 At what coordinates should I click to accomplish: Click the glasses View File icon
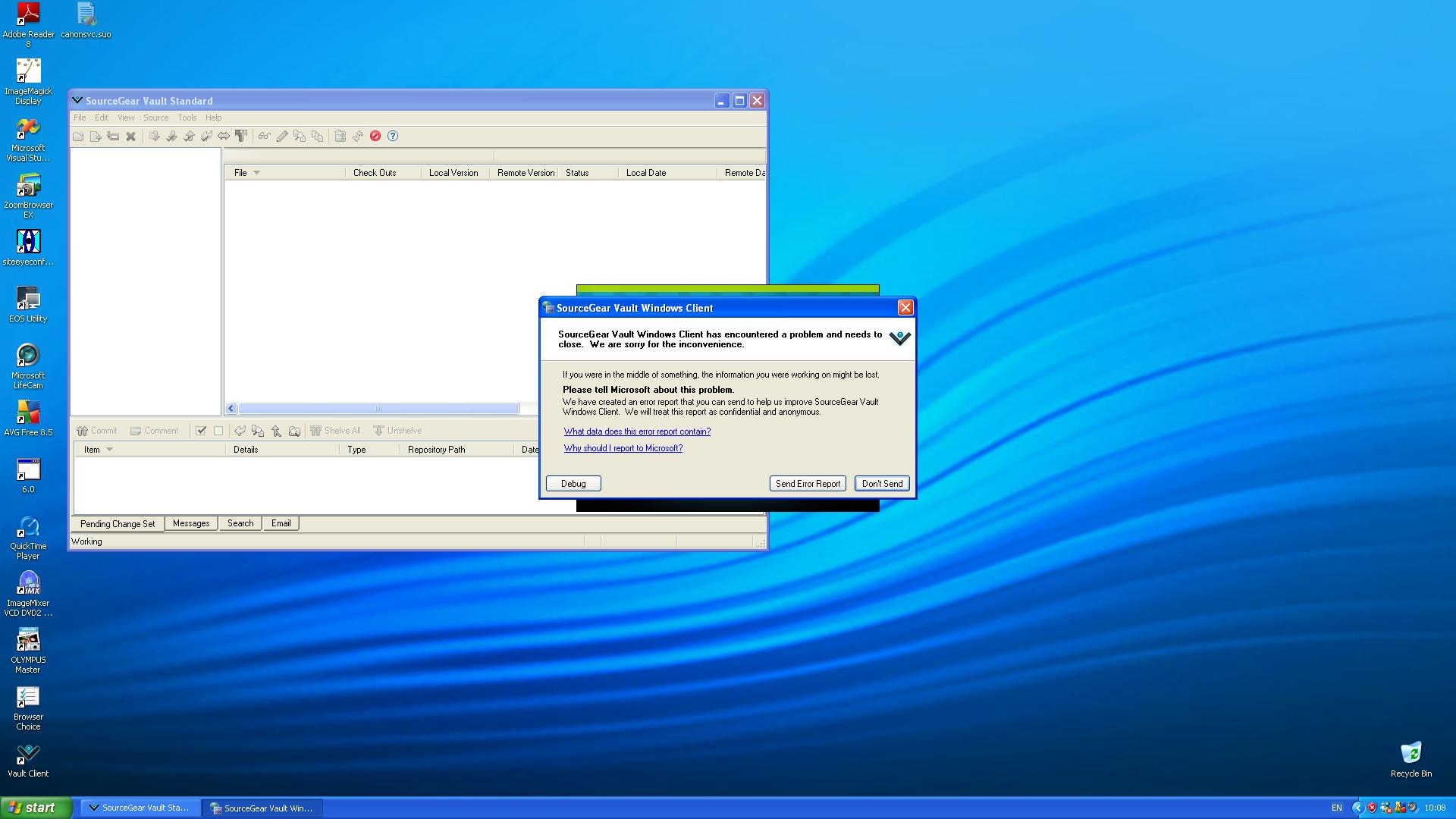264,136
